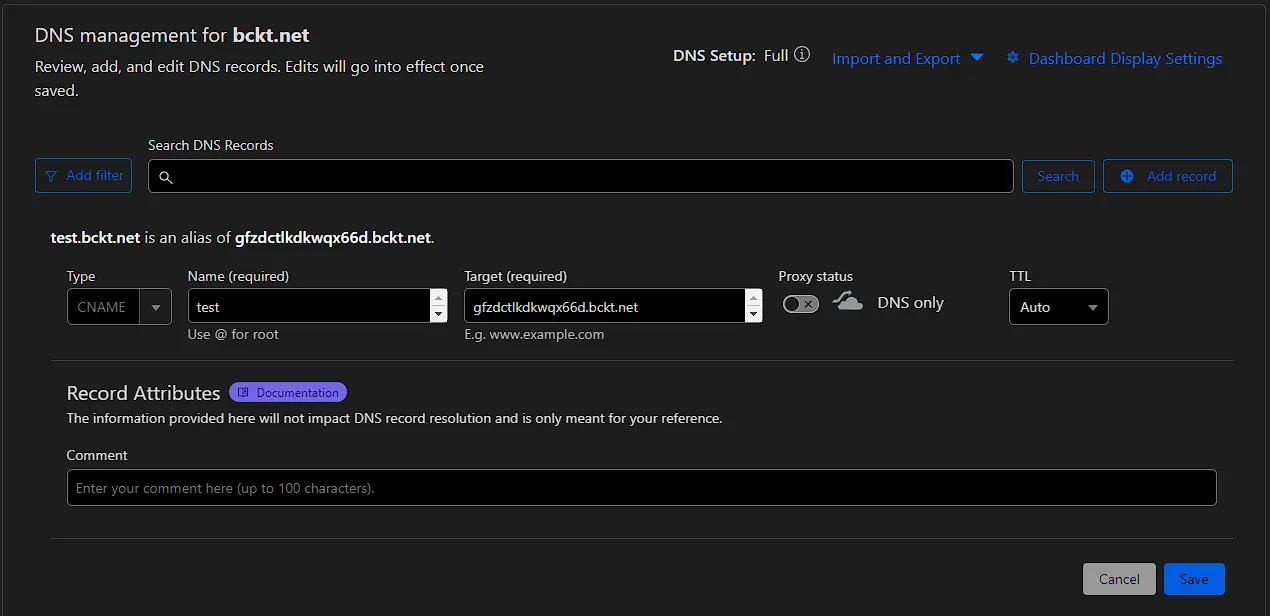
Task: Expand the TTL Auto dropdown
Action: (x=1058, y=307)
